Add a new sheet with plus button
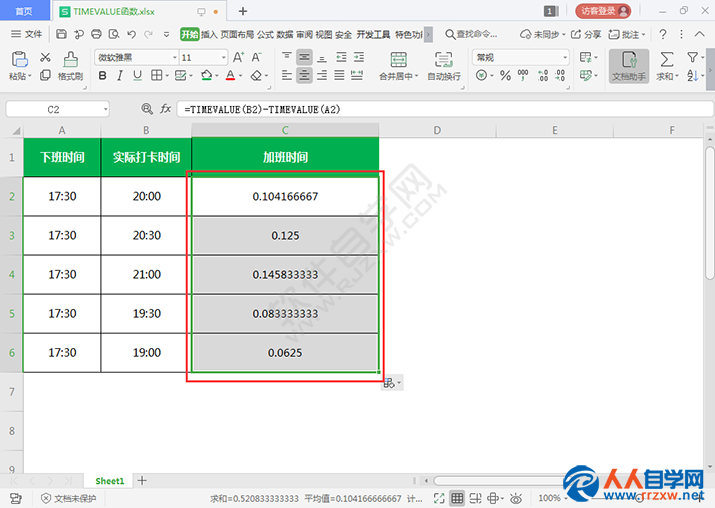Viewport: 715px width, 508px height. pyautogui.click(x=142, y=480)
